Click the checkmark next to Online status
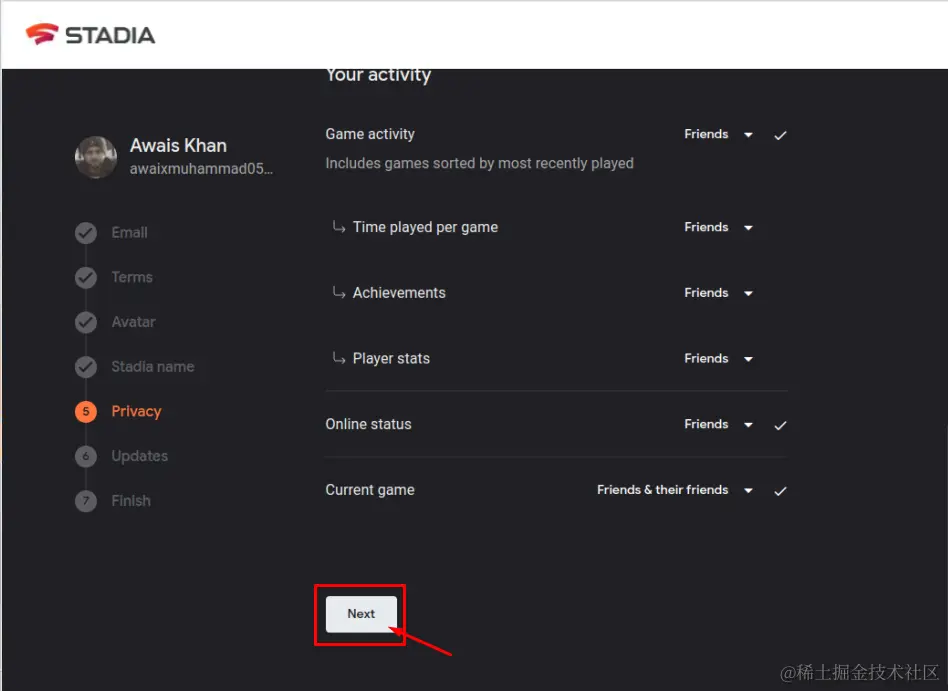The height and width of the screenshot is (691, 948). point(781,426)
